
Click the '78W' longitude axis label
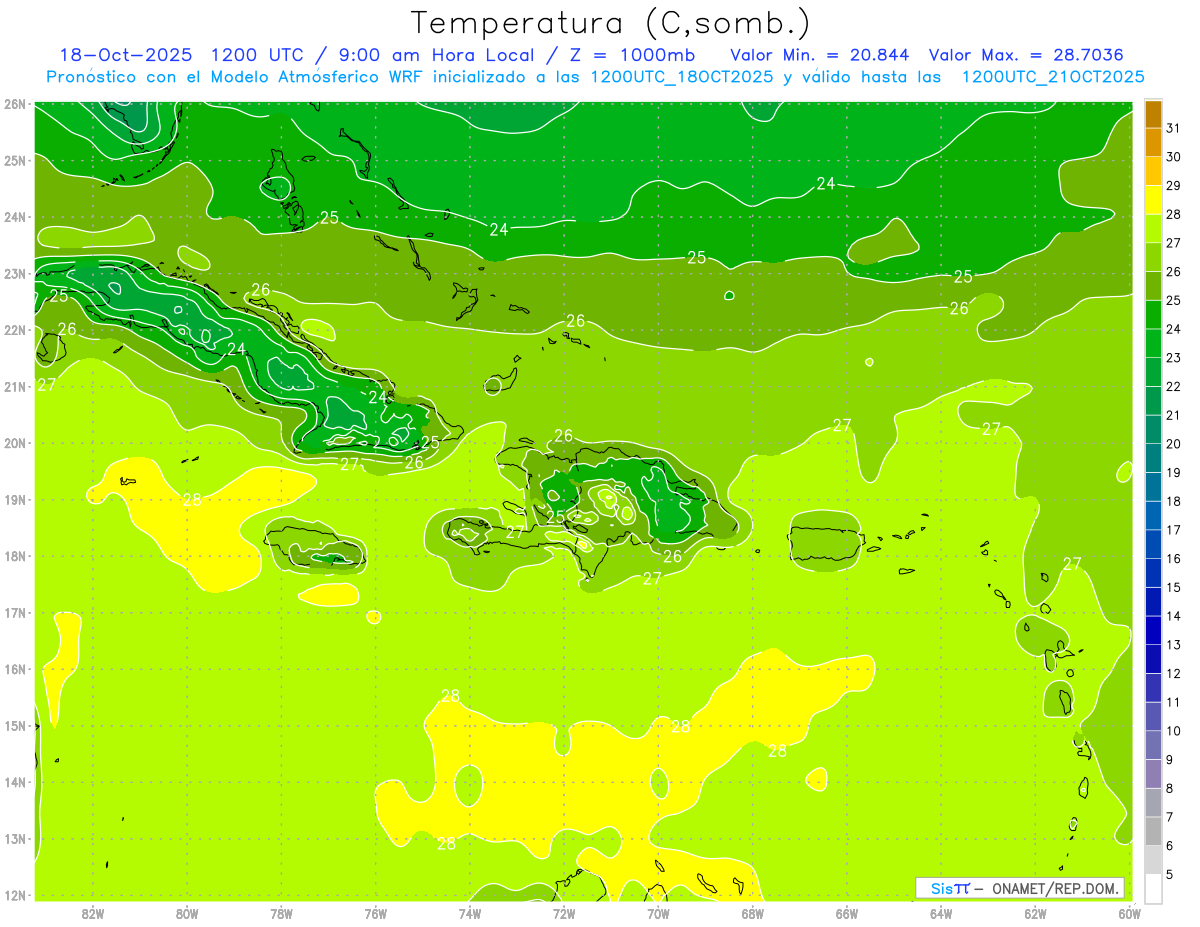[281, 913]
